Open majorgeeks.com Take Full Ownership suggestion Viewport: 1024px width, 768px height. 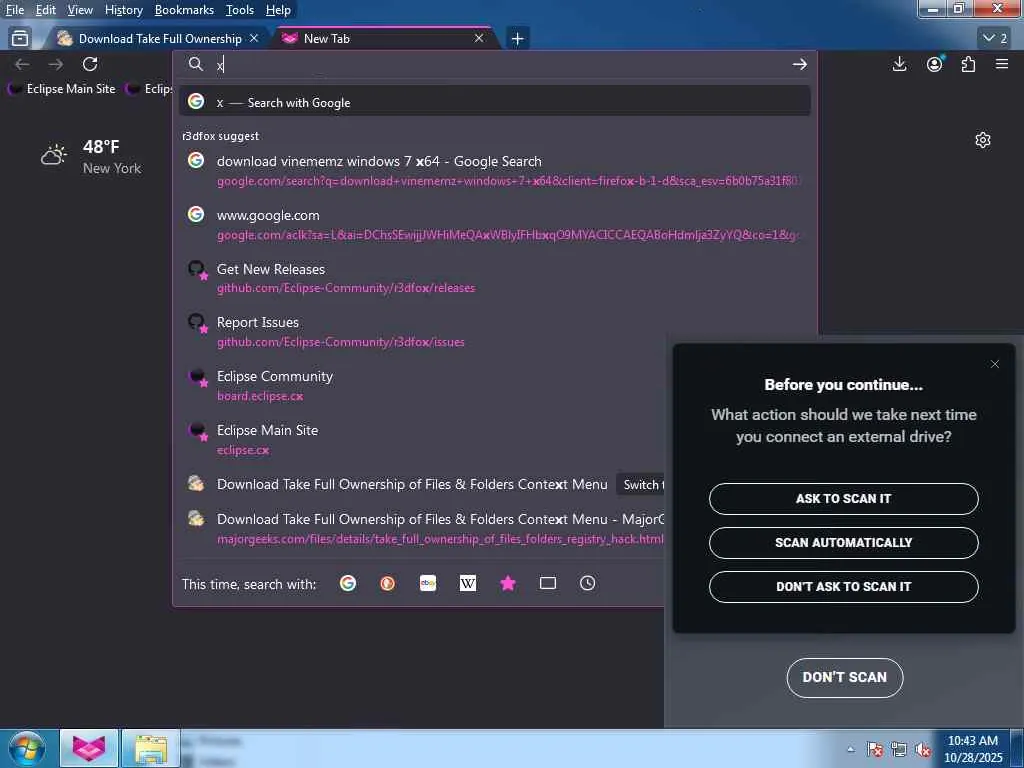pos(422,528)
